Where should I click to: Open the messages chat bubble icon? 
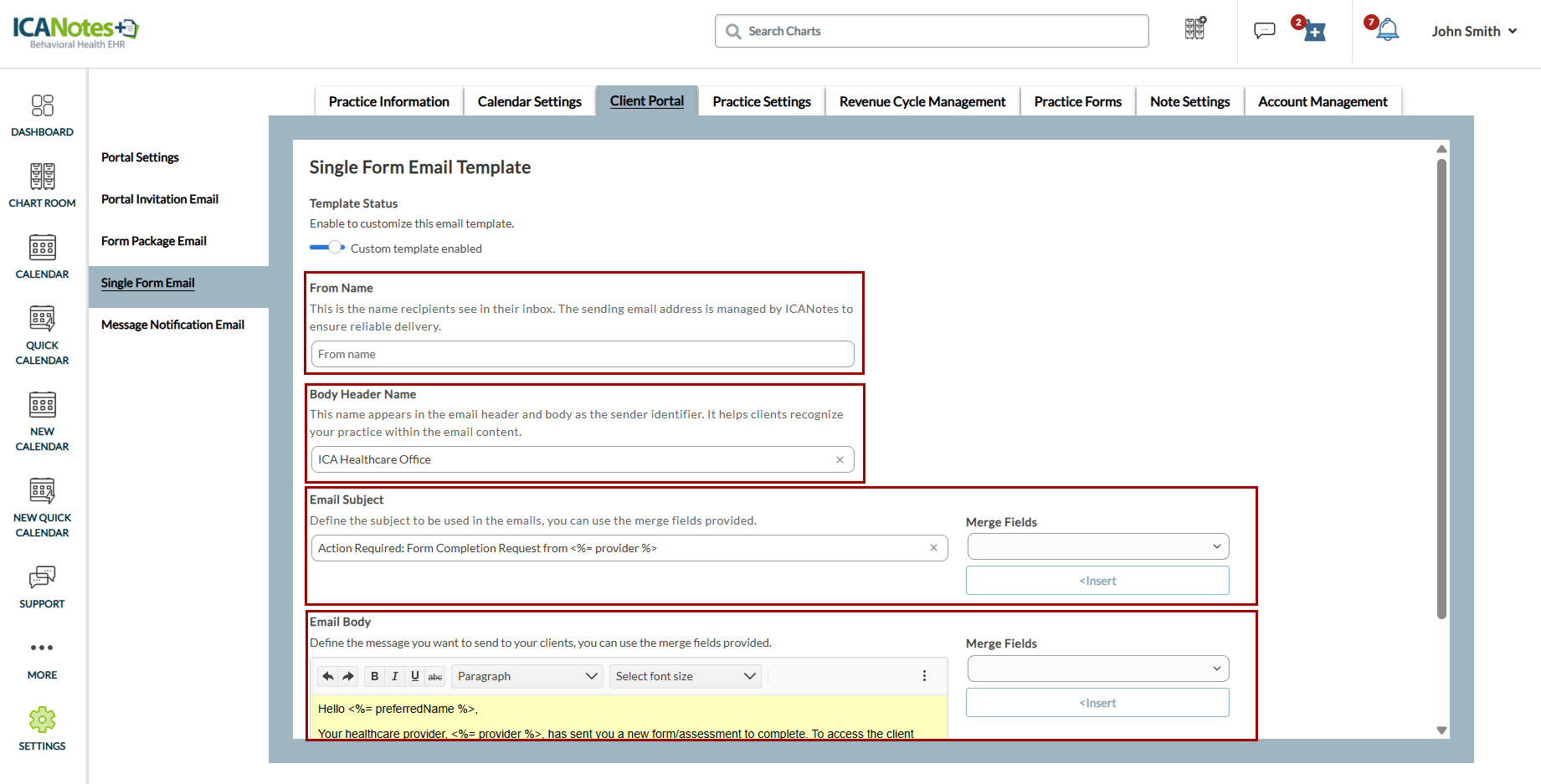(1264, 31)
